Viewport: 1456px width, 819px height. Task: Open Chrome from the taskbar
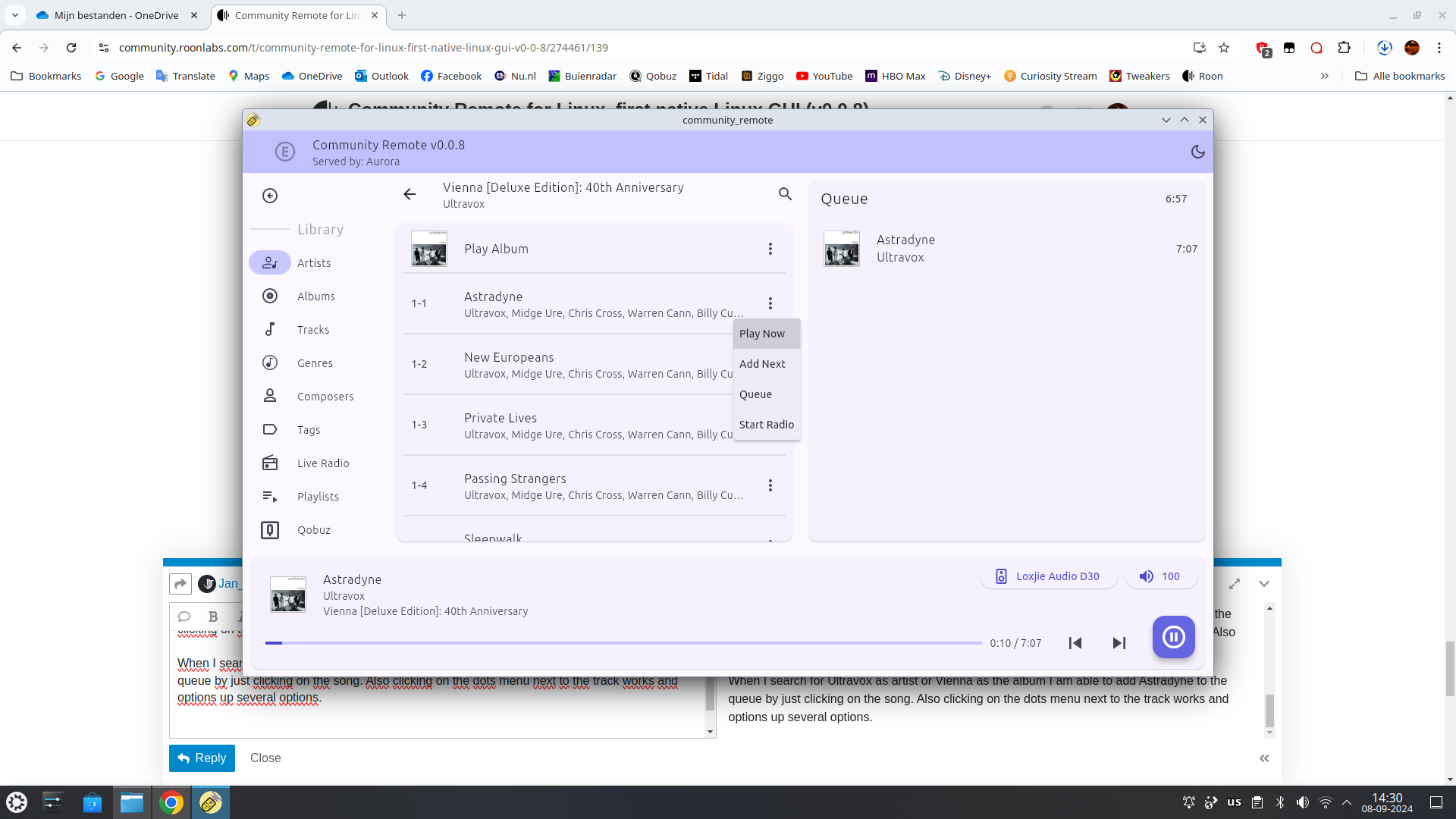pos(171,802)
